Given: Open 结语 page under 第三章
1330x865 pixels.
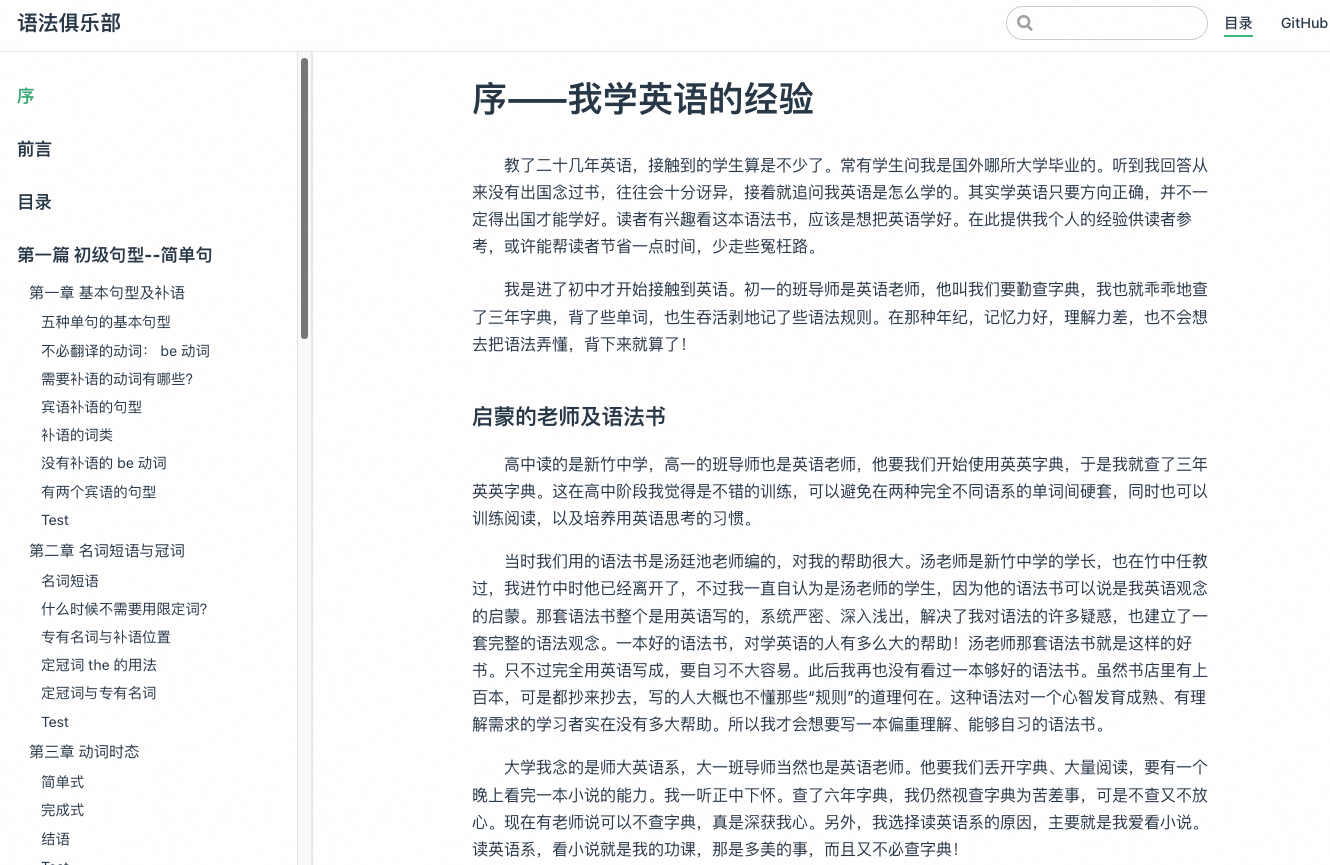Looking at the screenshot, I should 56,839.
